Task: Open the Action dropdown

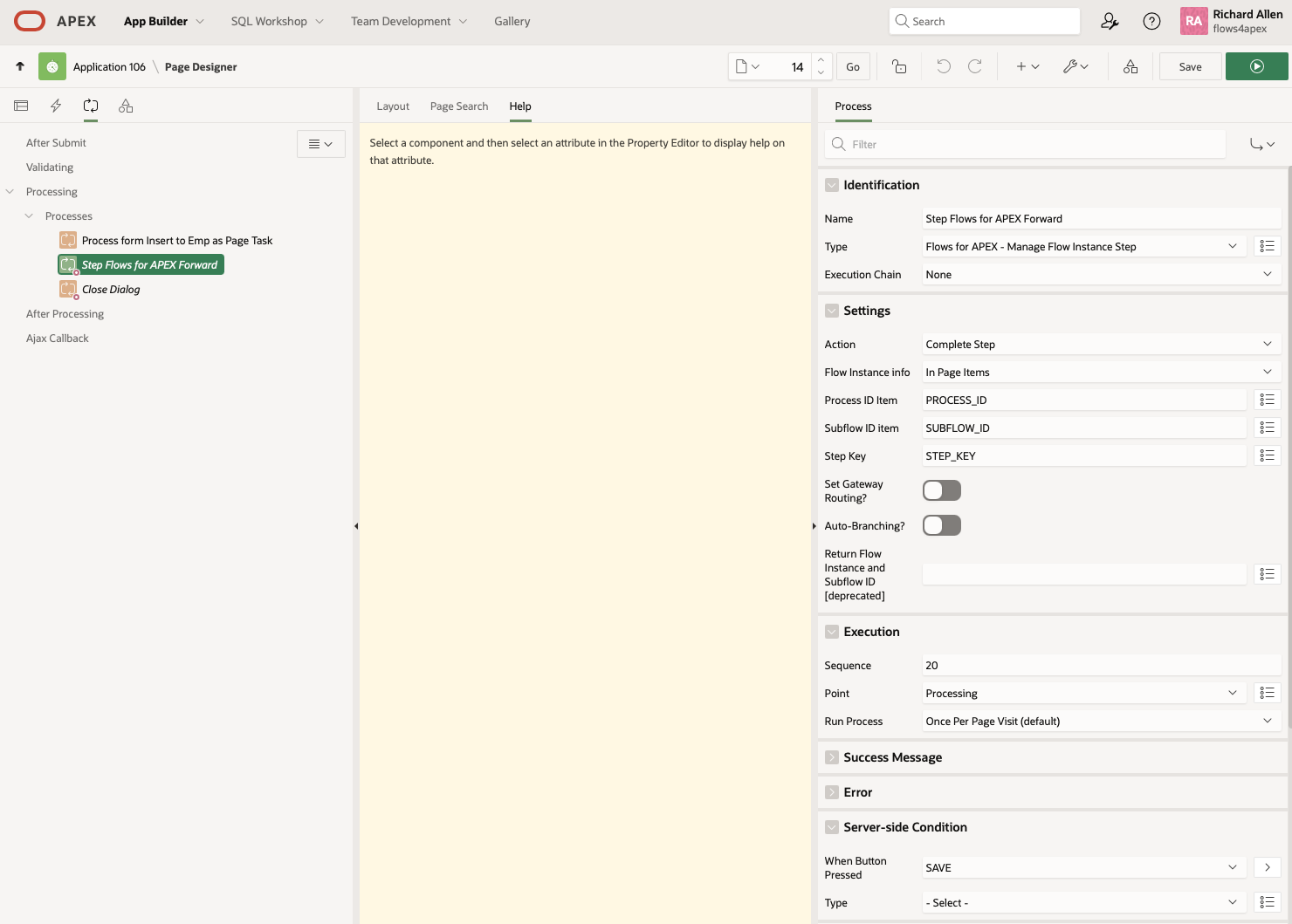Action: coord(1102,344)
